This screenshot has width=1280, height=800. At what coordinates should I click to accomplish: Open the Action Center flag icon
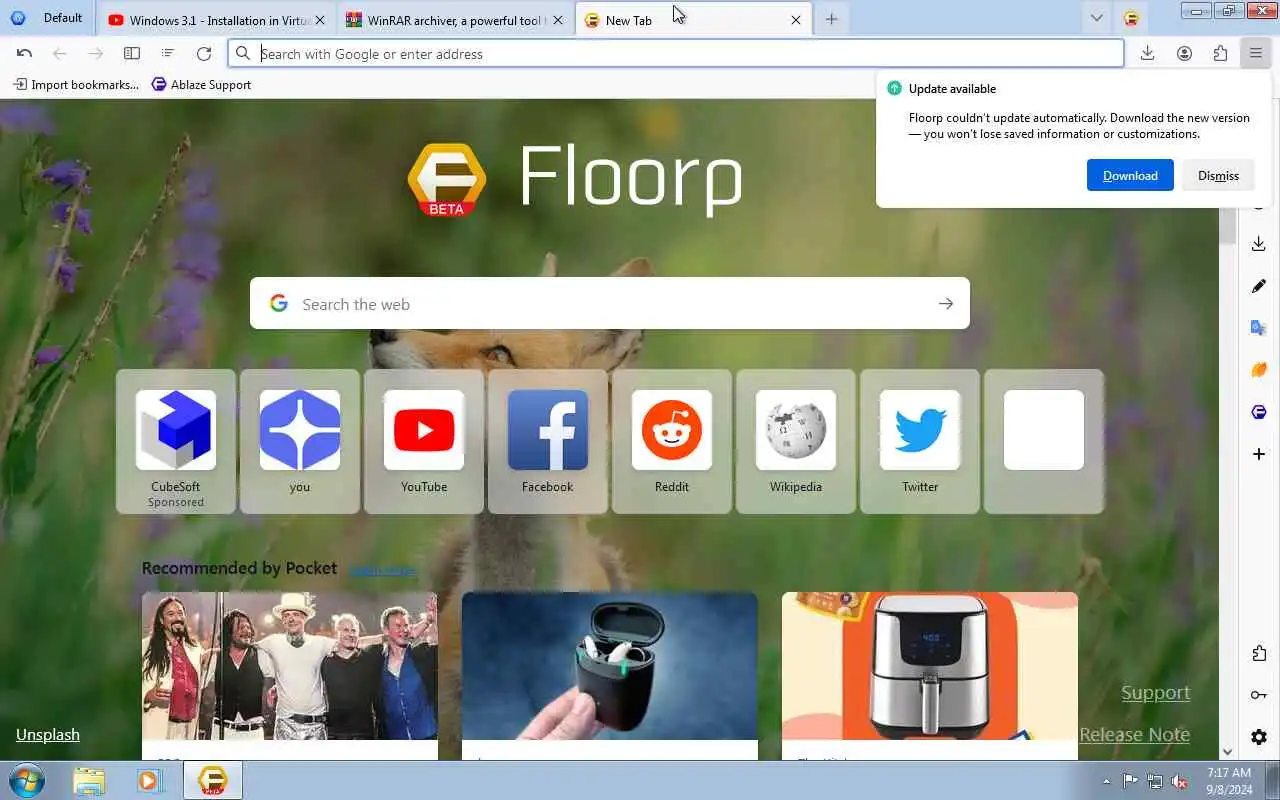point(1130,781)
